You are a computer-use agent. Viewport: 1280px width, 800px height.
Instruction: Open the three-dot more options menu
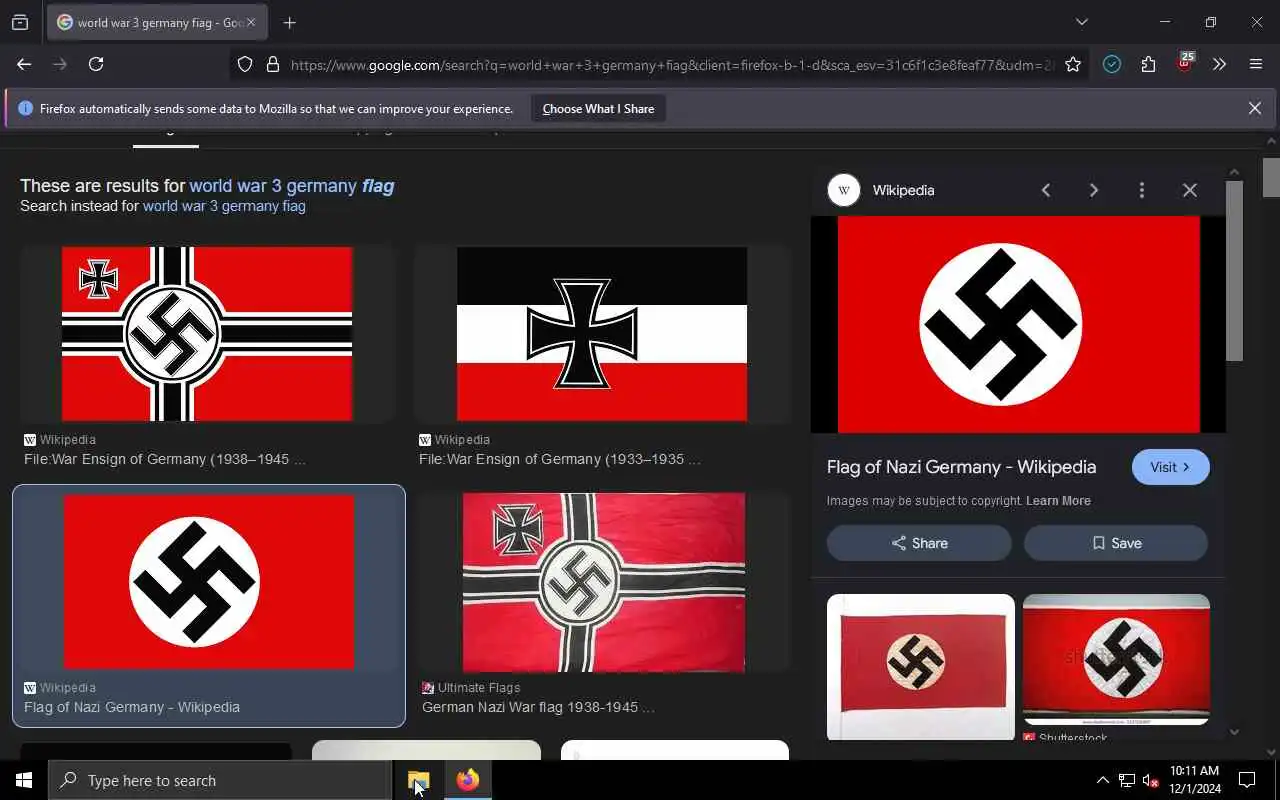tap(1142, 190)
